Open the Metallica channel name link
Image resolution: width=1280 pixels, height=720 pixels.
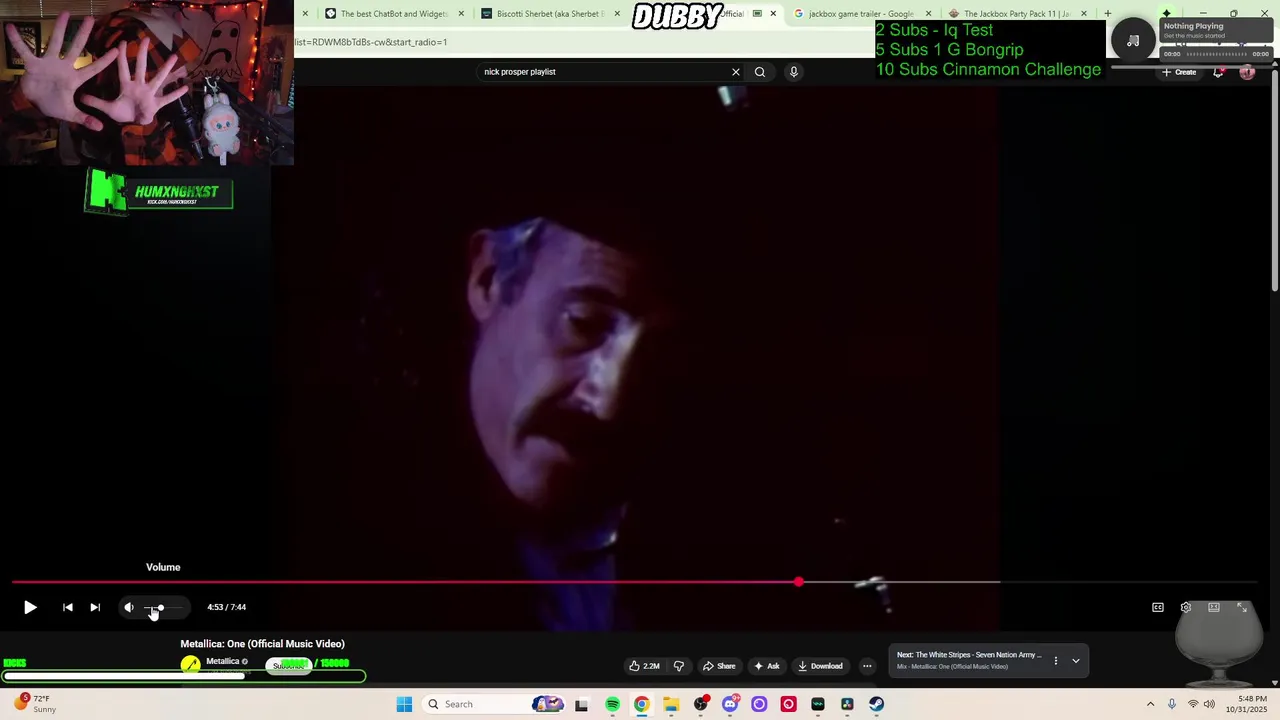[x=222, y=661]
